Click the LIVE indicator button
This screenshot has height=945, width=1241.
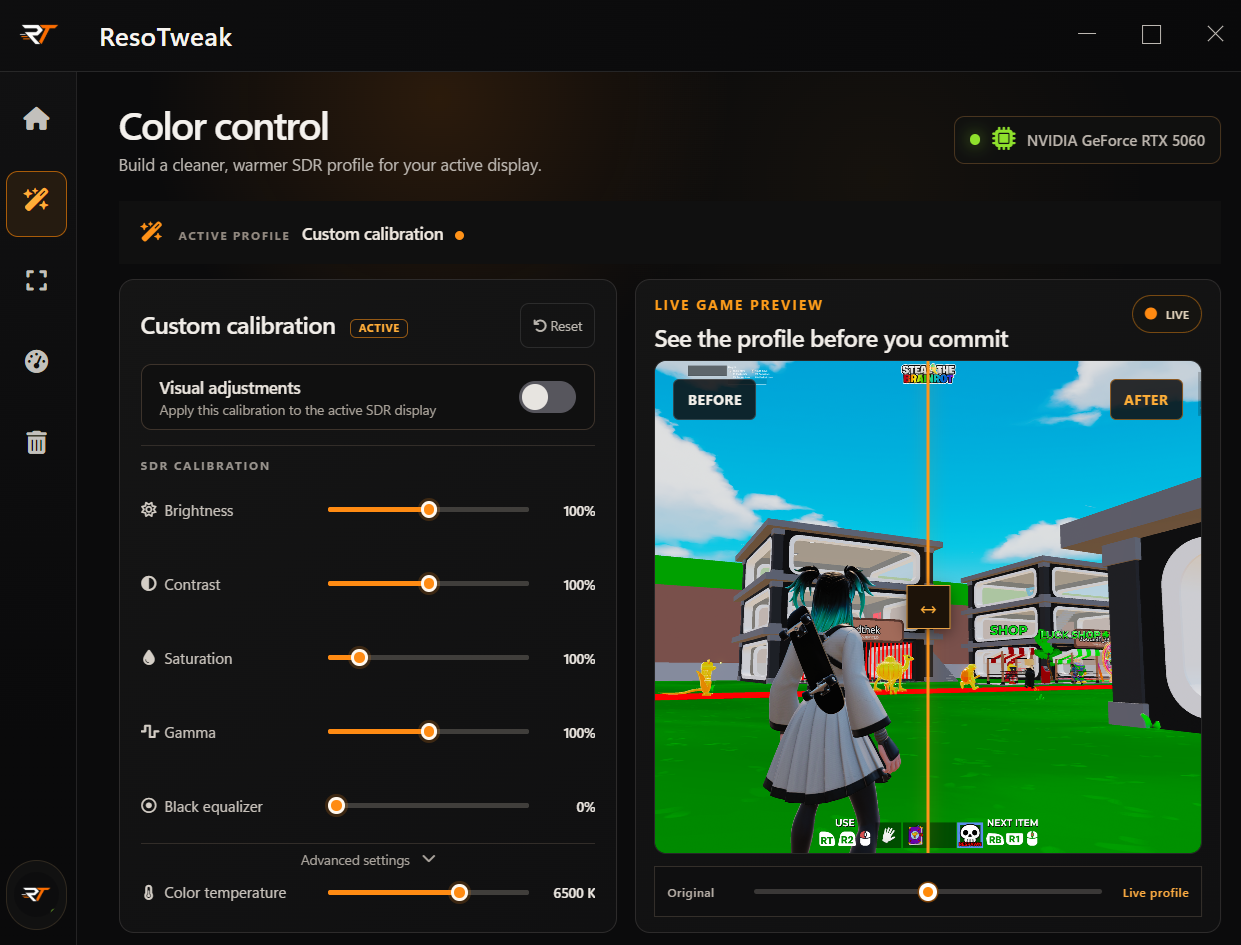coord(1167,314)
